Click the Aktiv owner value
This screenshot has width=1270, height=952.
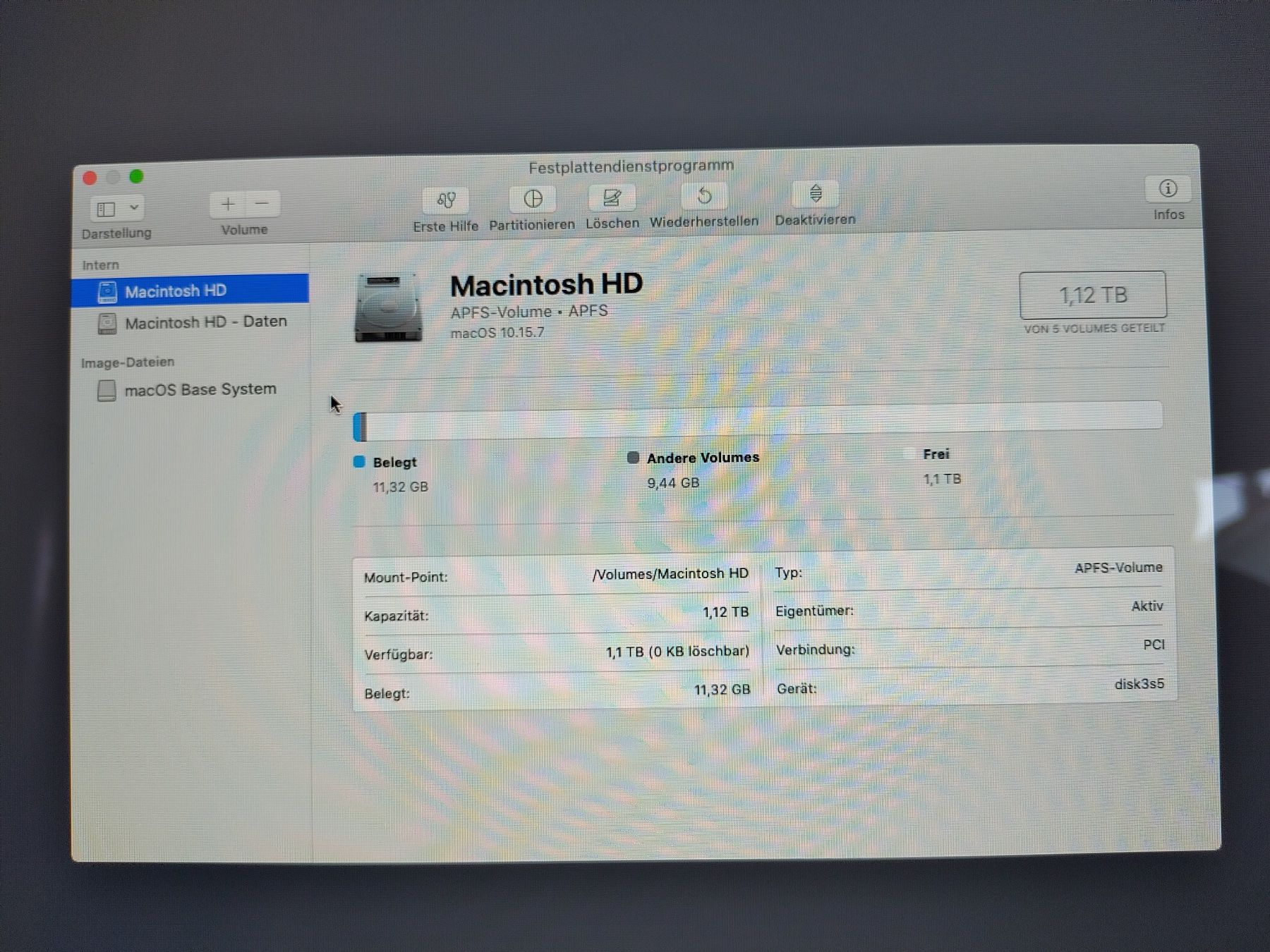[1147, 606]
